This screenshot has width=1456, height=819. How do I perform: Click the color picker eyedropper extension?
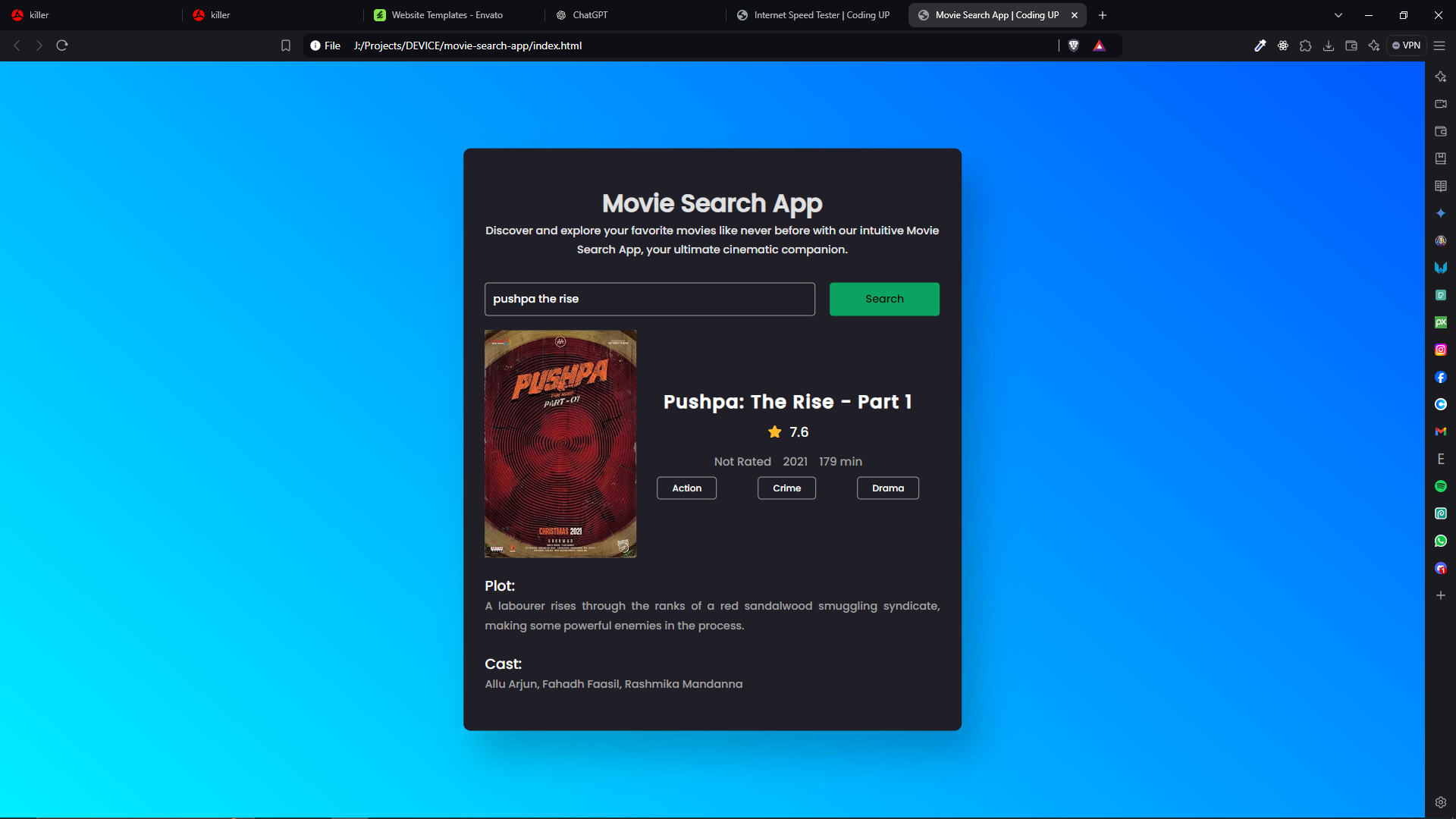pyautogui.click(x=1260, y=45)
